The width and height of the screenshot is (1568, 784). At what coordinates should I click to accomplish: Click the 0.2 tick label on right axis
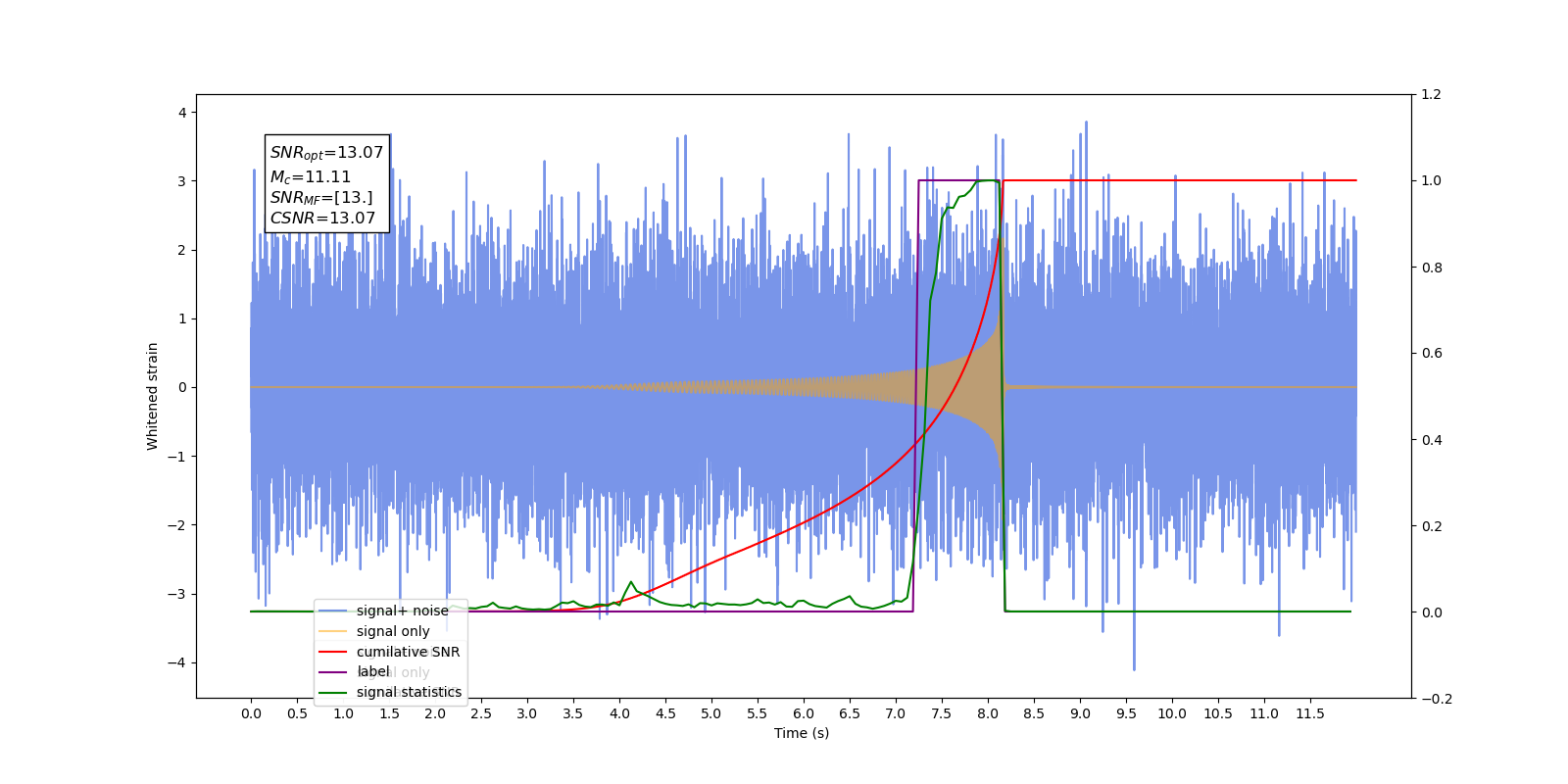click(1431, 526)
